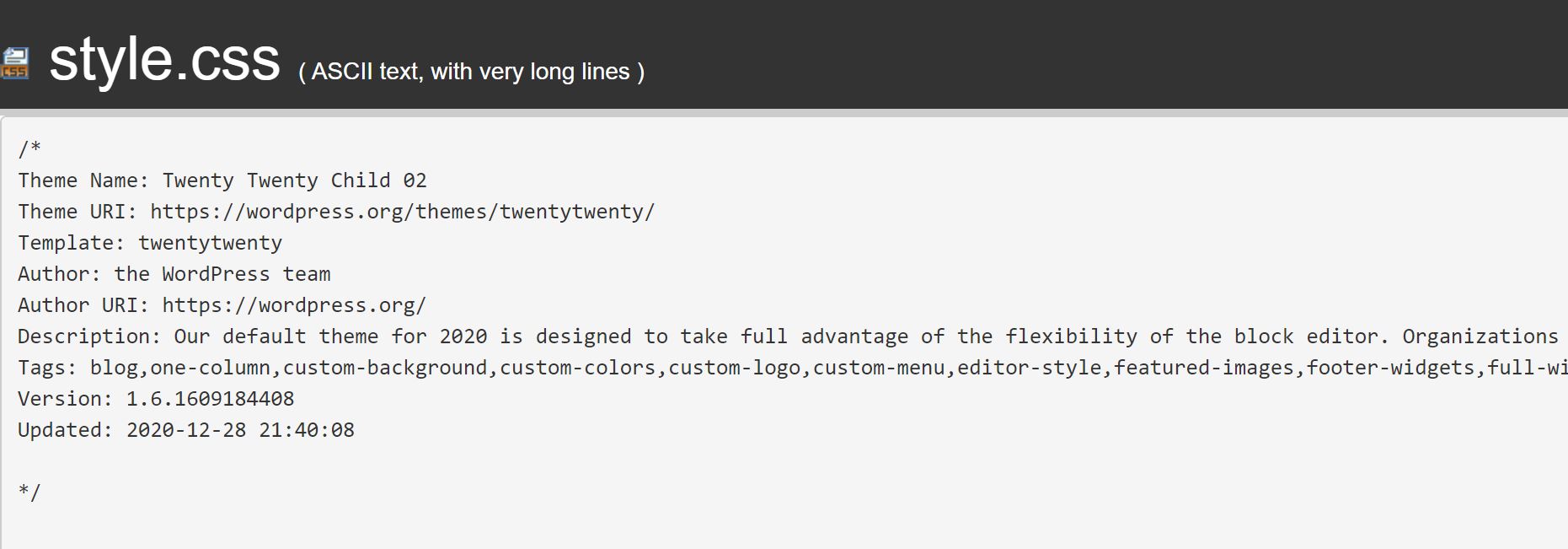This screenshot has height=549, width=1568.
Task: Click the Author: the WordPress team line
Action: pyautogui.click(x=174, y=274)
